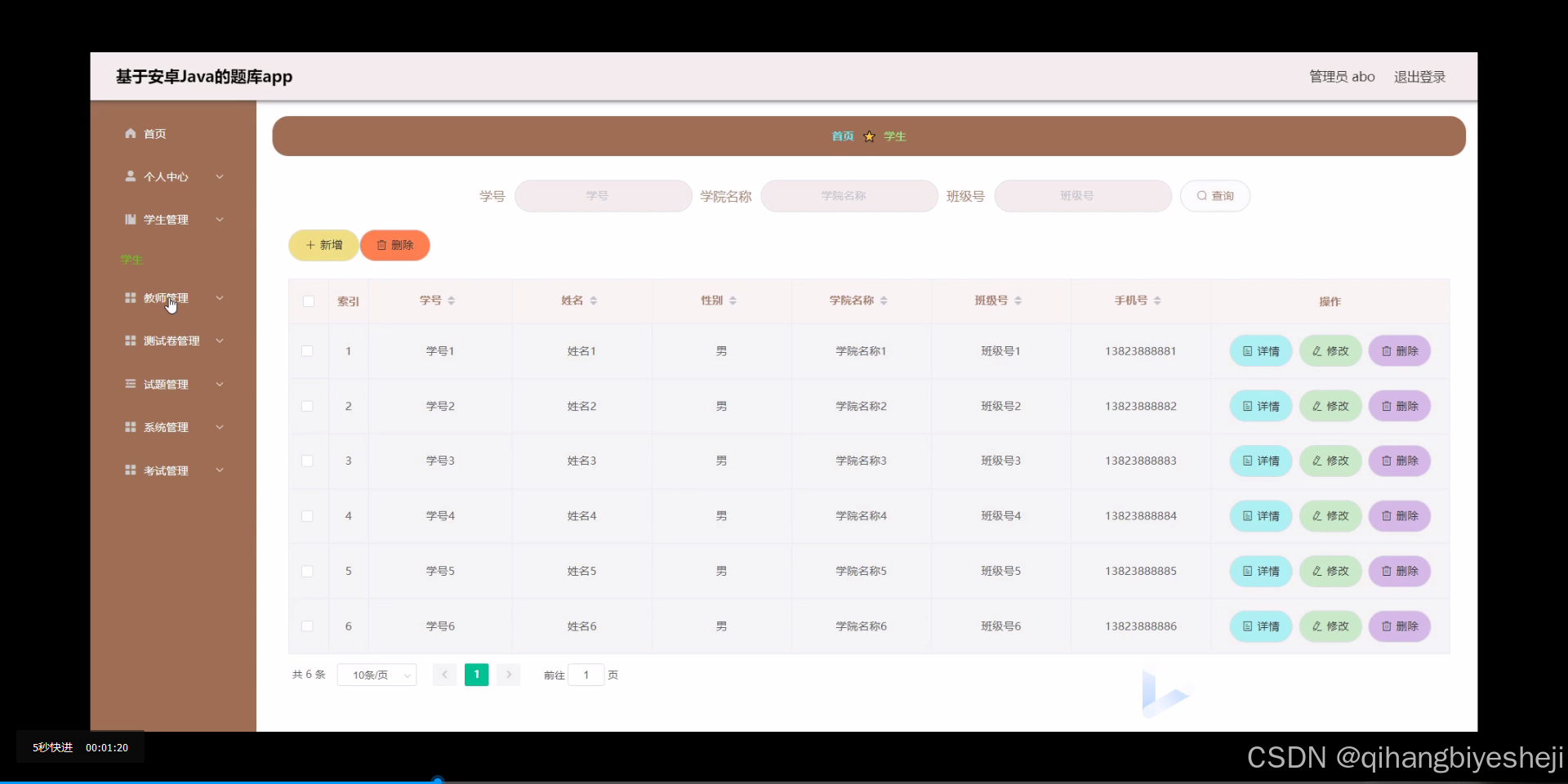Click the 个人中心 user icon
The height and width of the screenshot is (784, 1568).
point(130,176)
